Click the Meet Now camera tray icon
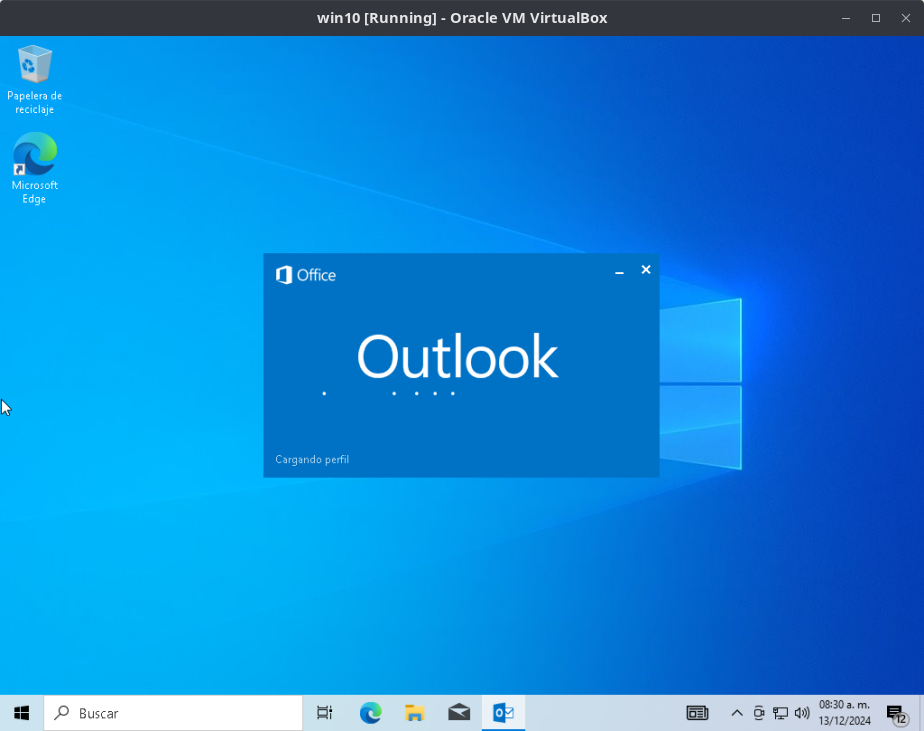 pyautogui.click(x=759, y=713)
